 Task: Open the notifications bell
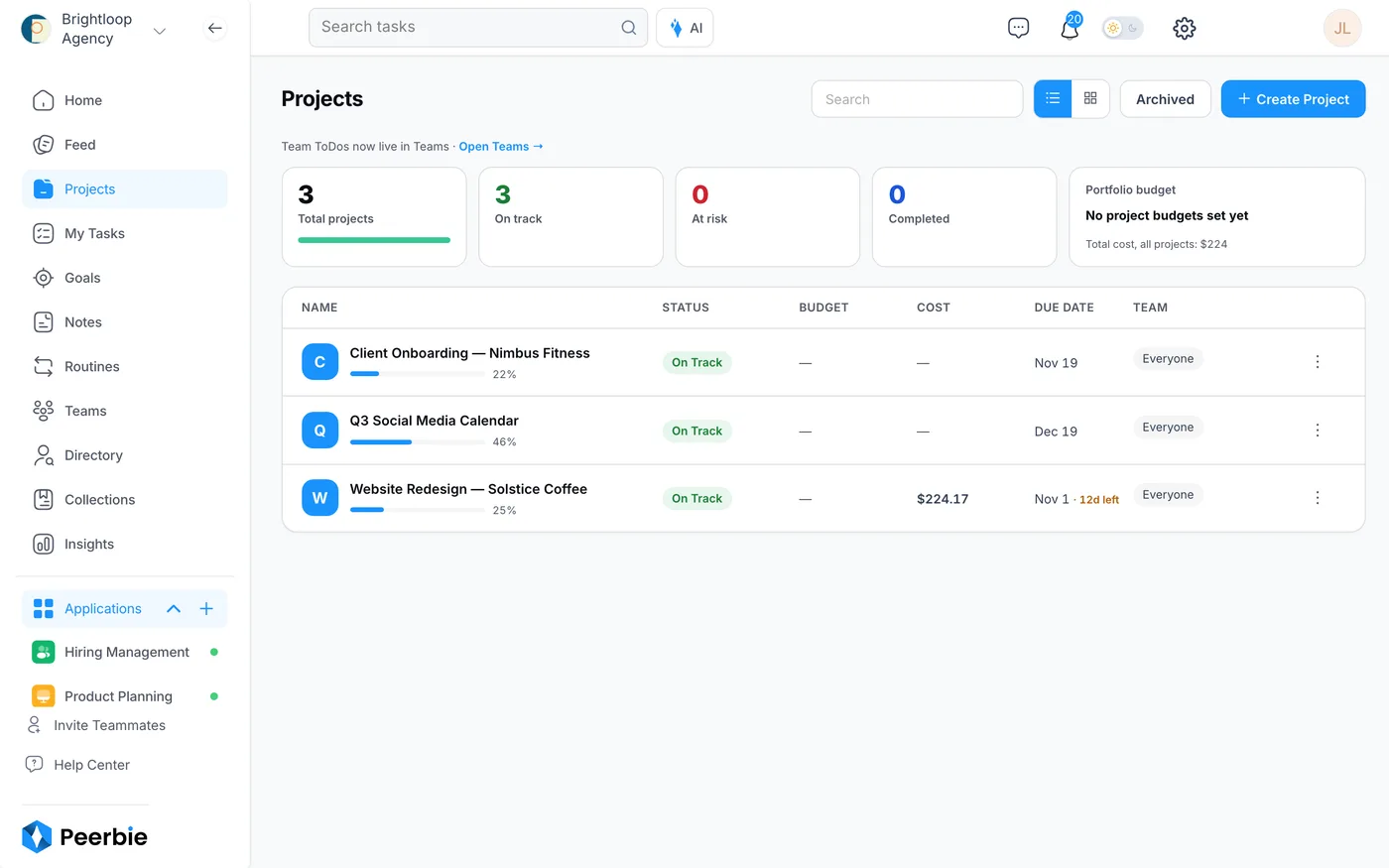tap(1070, 28)
